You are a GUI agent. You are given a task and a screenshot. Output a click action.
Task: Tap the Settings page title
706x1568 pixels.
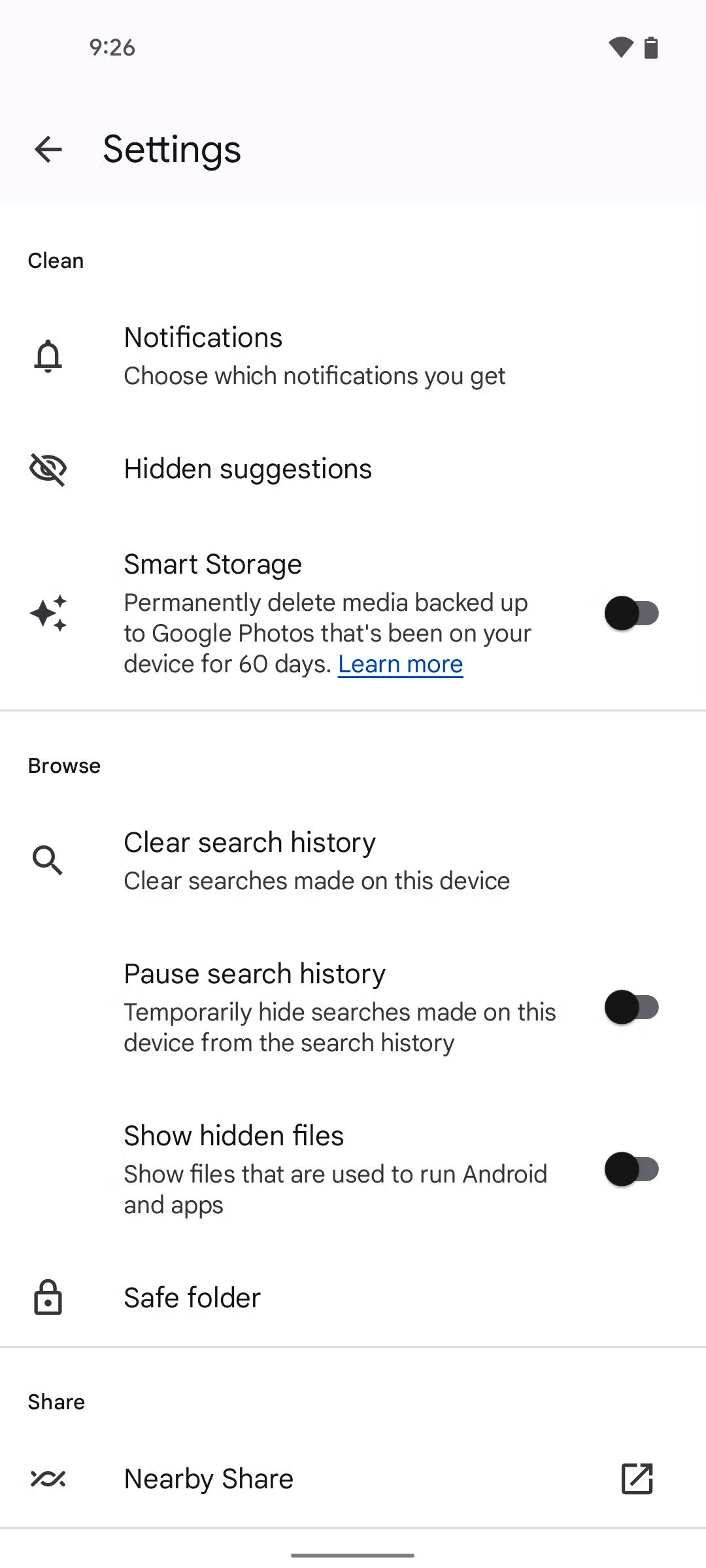pos(172,150)
